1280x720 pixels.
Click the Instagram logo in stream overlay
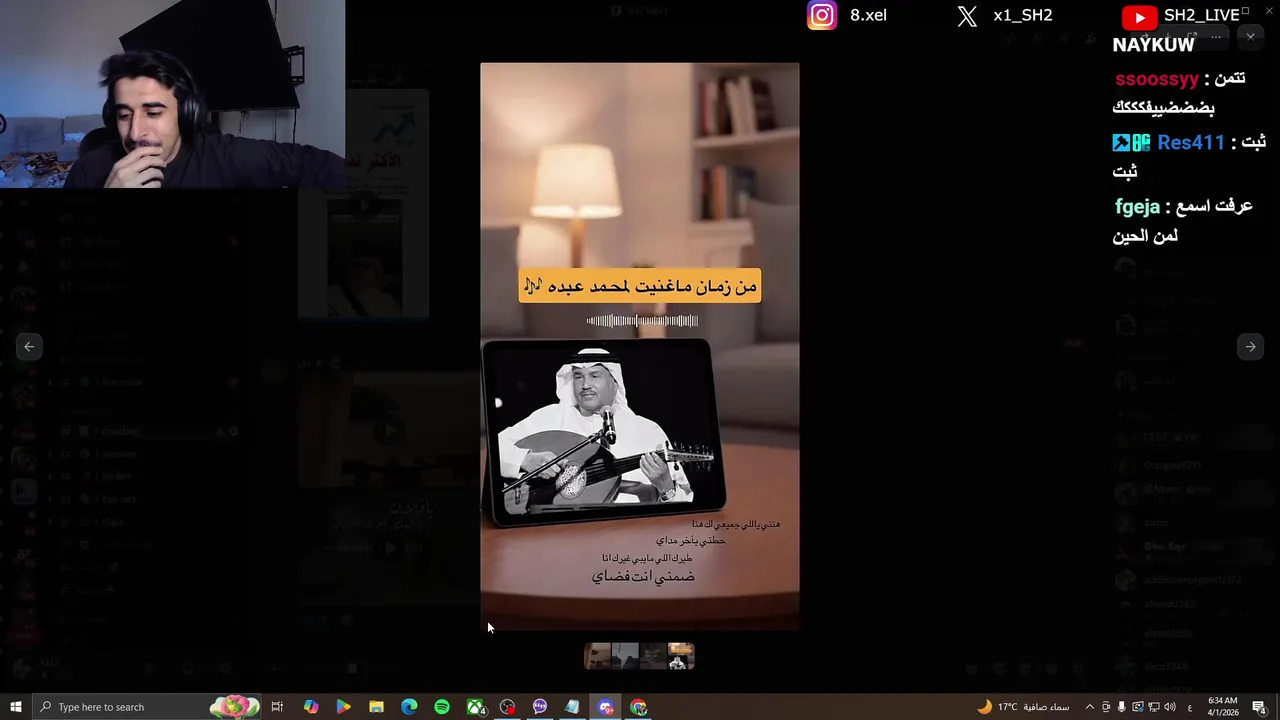click(822, 16)
